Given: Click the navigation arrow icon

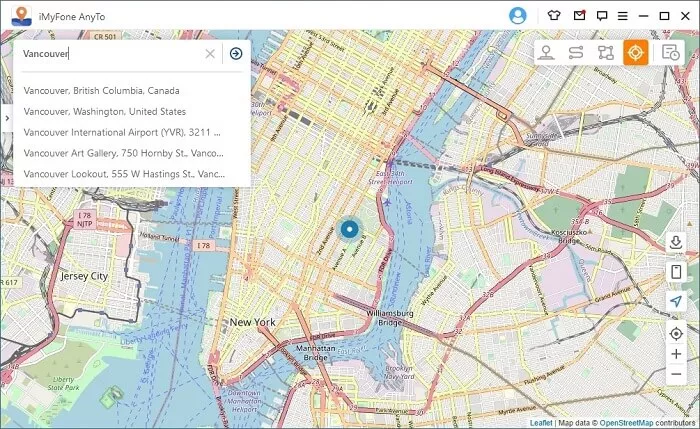Looking at the screenshot, I should click(676, 301).
